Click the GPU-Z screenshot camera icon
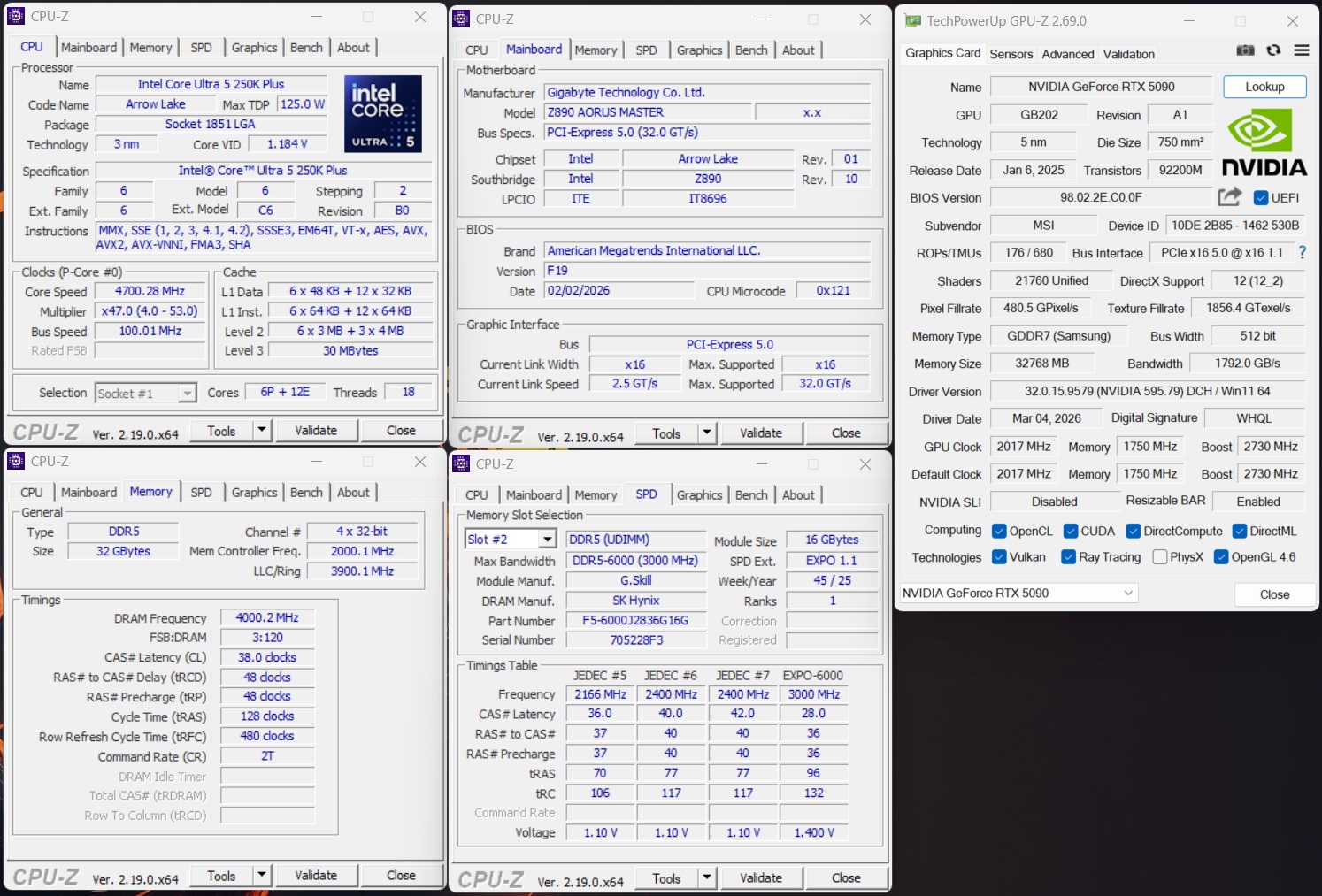The height and width of the screenshot is (896, 1322). (1245, 50)
